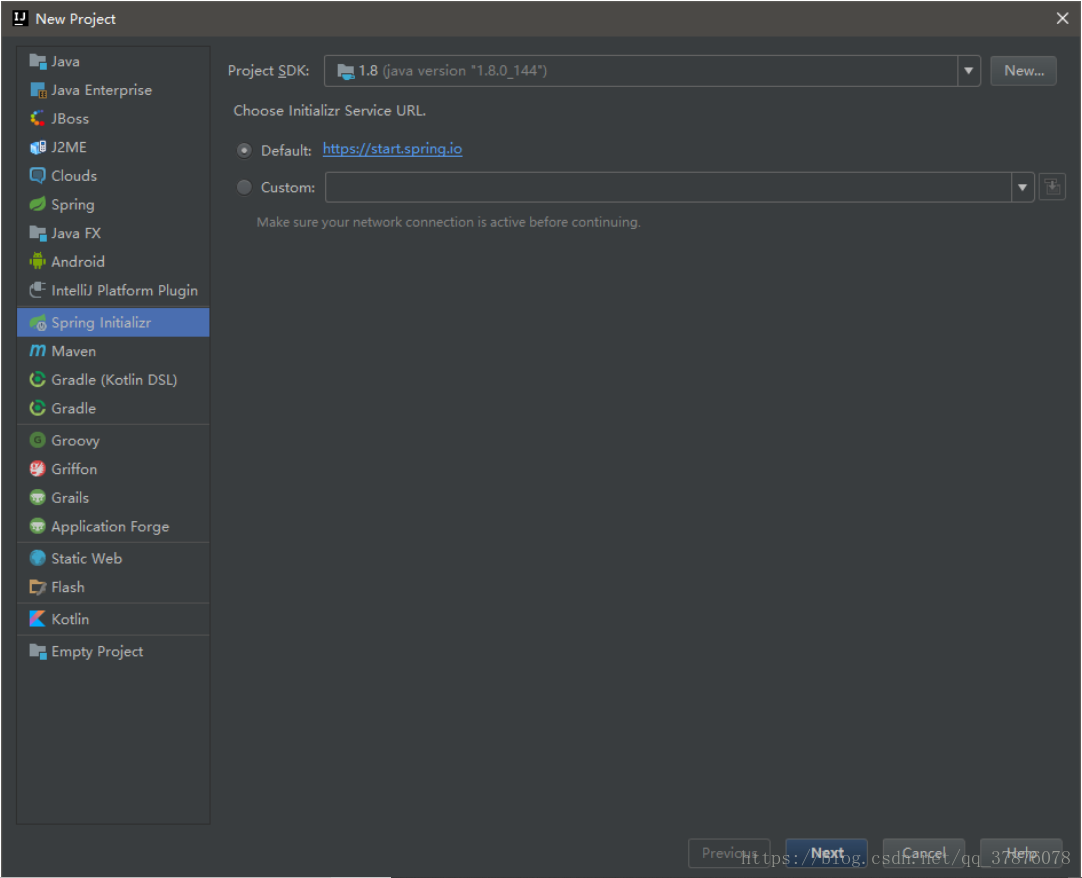Image resolution: width=1082 pixels, height=878 pixels.
Task: Open the start.spring.io link
Action: click(x=392, y=149)
